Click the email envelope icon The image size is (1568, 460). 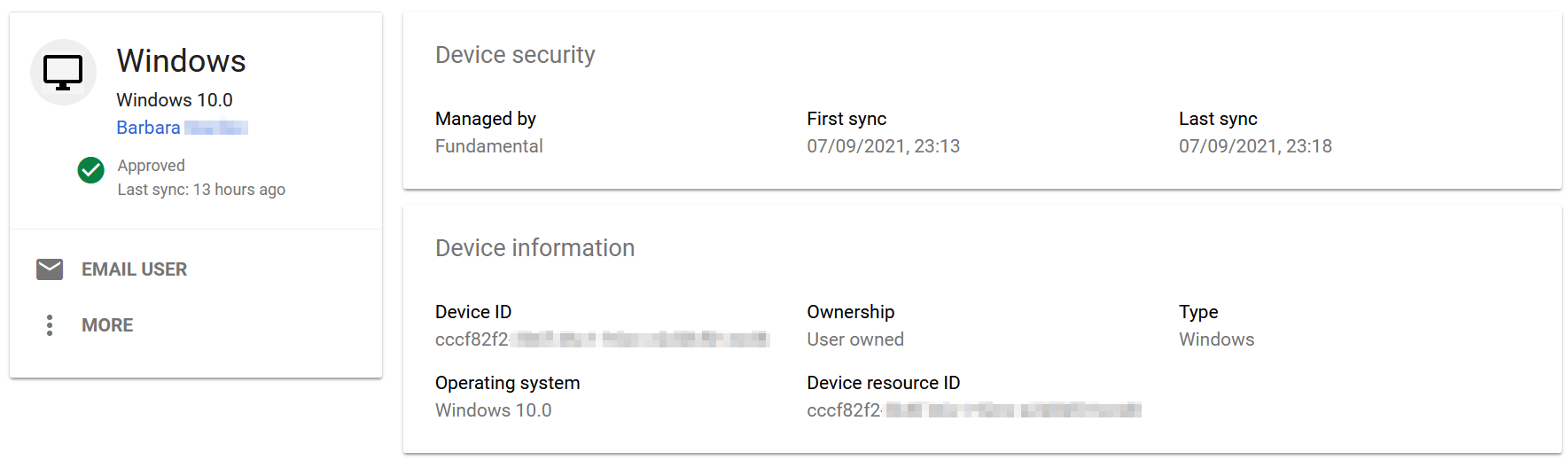point(50,269)
